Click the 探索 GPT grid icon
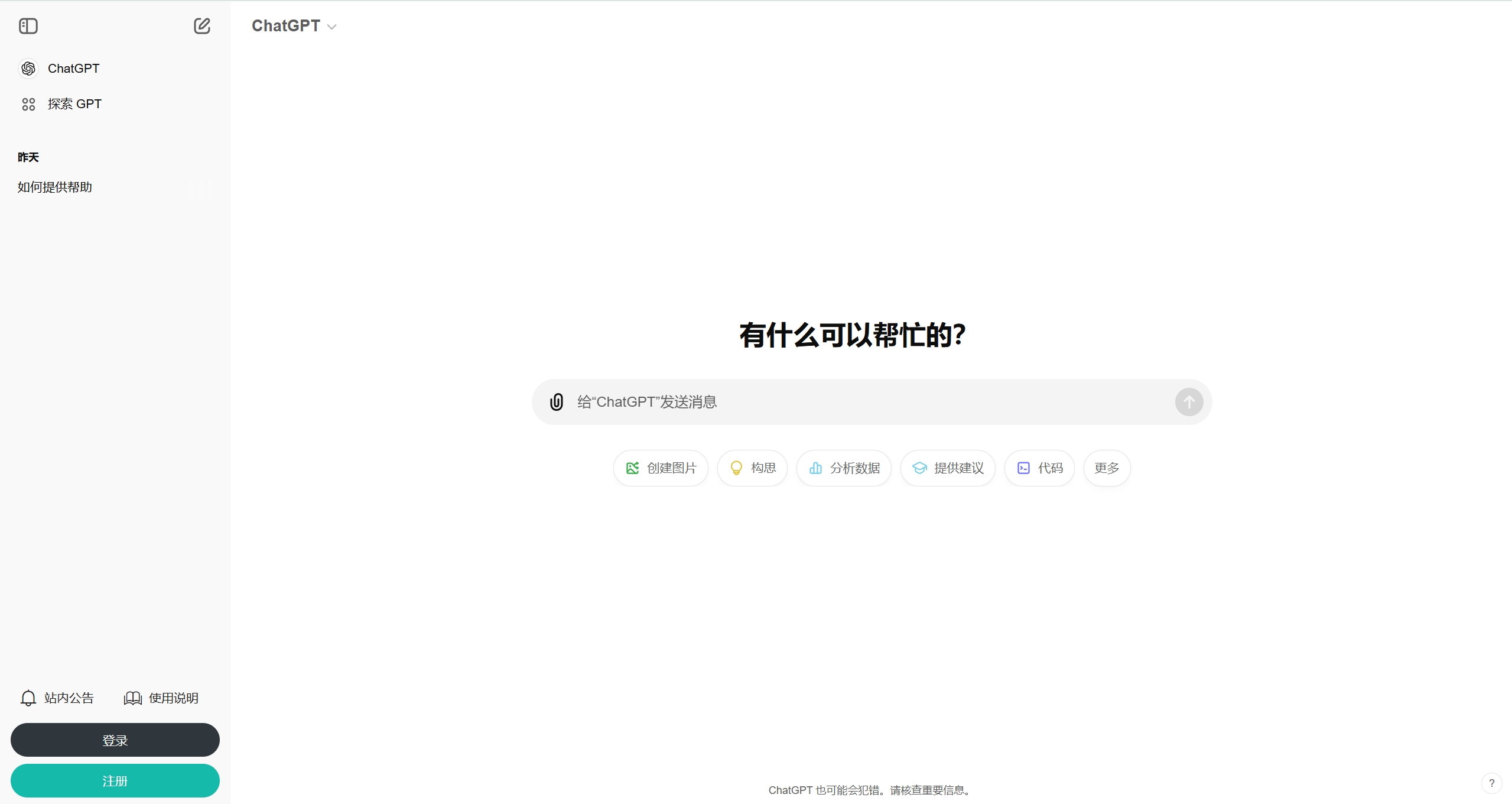The height and width of the screenshot is (804, 1512). pos(28,105)
